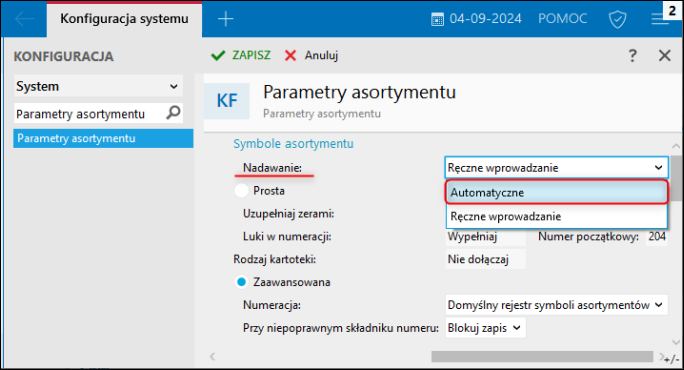Click Numer początkowy value 204

click(x=657, y=236)
